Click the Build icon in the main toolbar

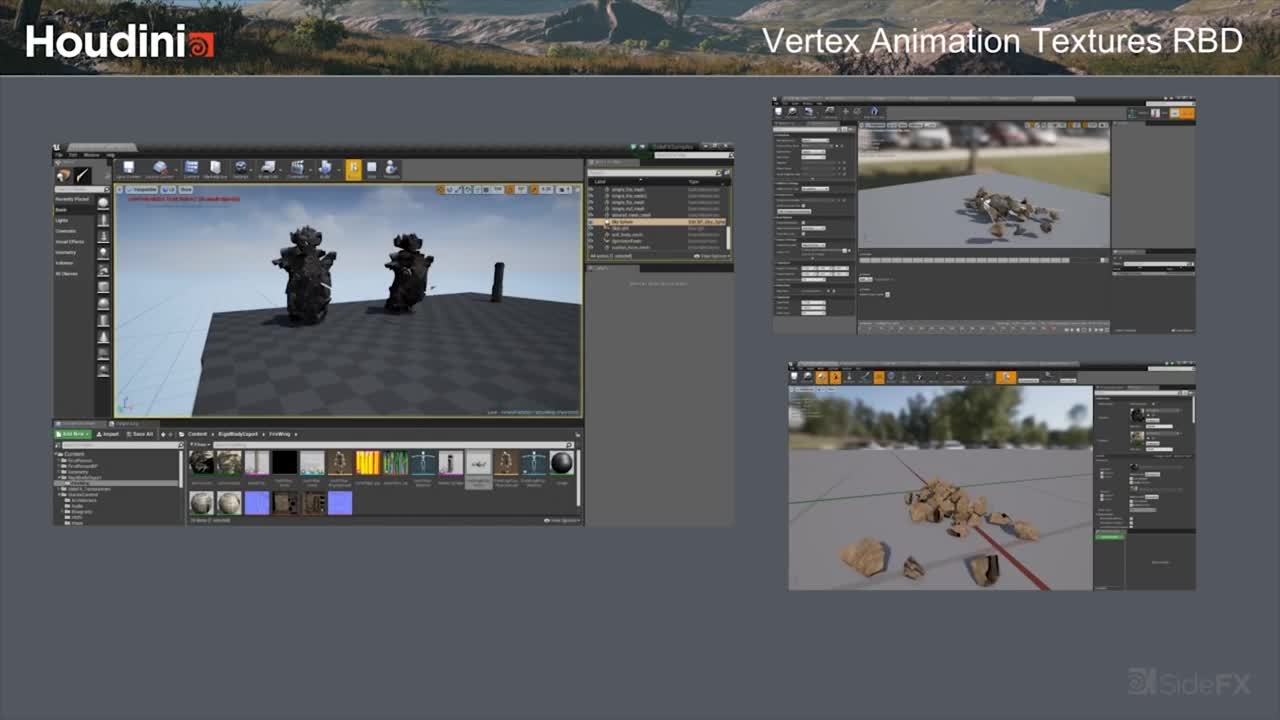click(x=327, y=169)
